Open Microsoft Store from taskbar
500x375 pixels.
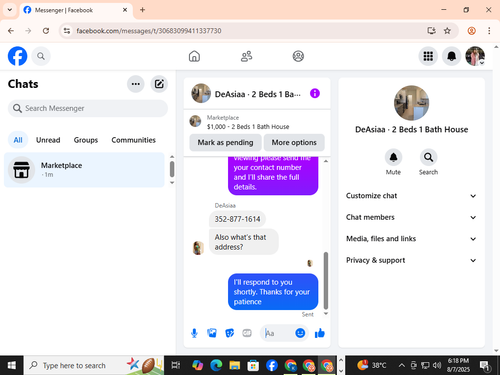pyautogui.click(x=253, y=366)
